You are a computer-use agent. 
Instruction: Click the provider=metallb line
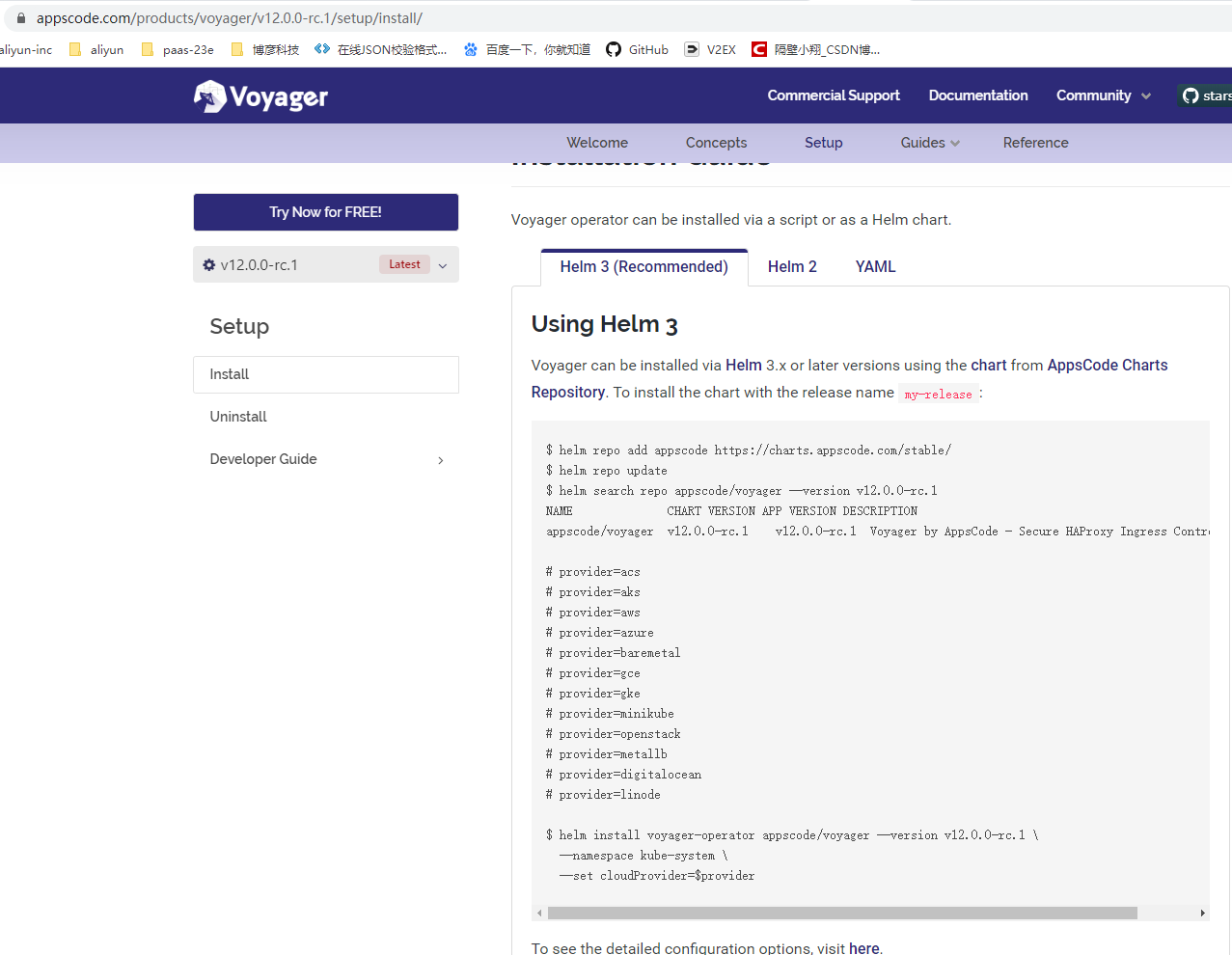click(607, 754)
